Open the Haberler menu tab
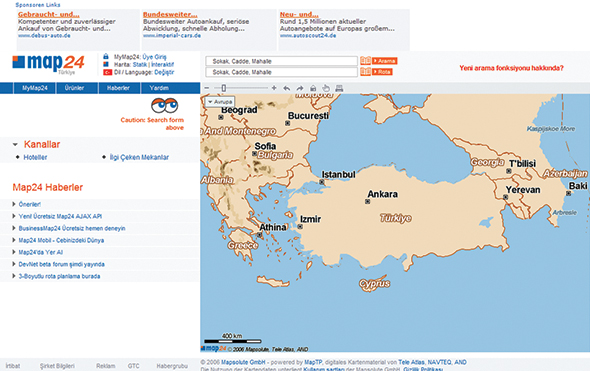Screen dimensions: 590x371 tap(119, 88)
